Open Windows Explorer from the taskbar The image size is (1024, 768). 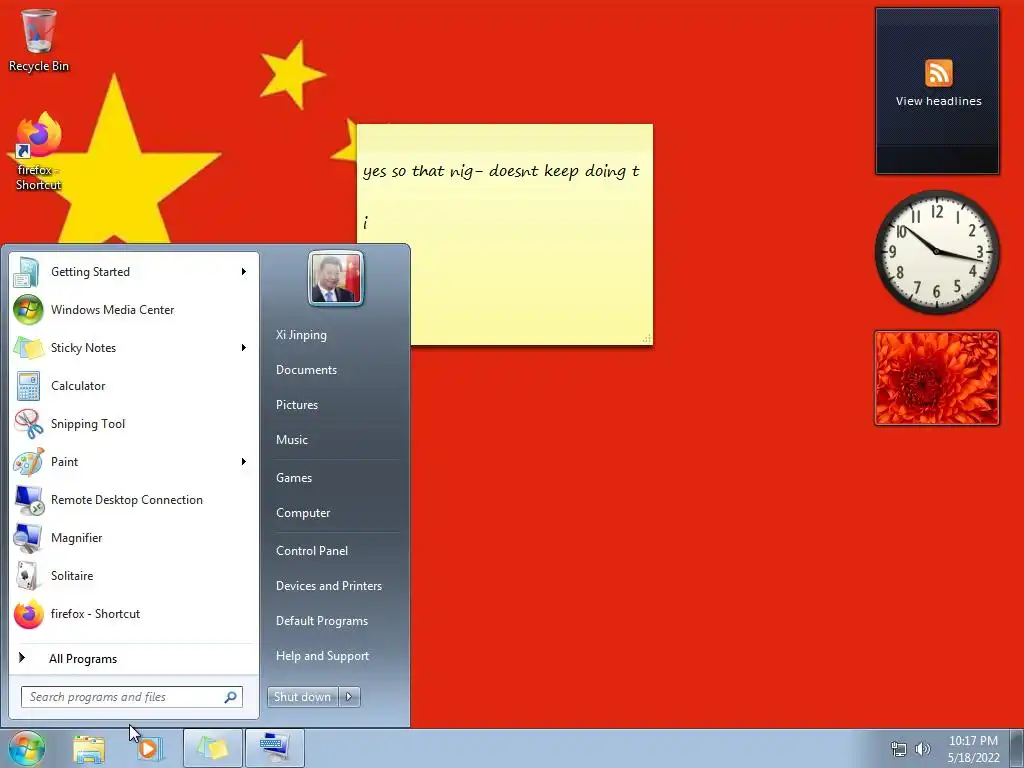click(x=89, y=748)
